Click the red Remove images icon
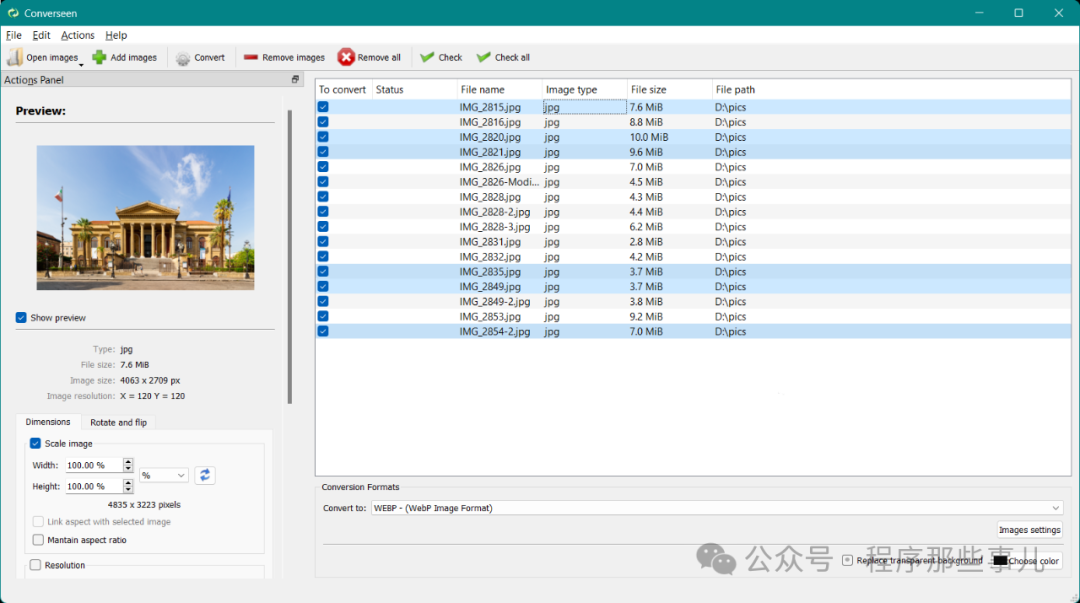Viewport: 1080px width, 603px height. 251,57
